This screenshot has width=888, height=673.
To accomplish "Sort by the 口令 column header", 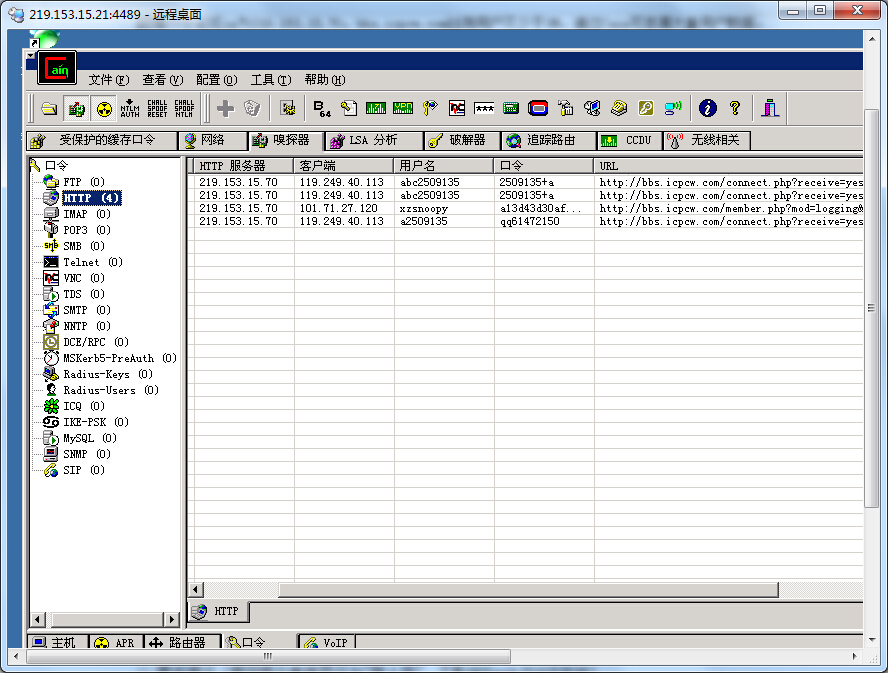I will (x=544, y=165).
